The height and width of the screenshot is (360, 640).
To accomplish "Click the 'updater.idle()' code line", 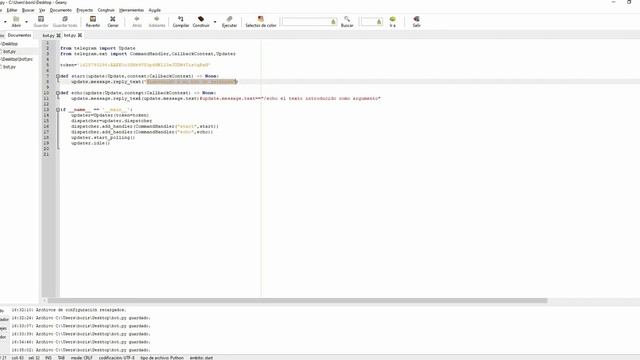I will (x=91, y=143).
